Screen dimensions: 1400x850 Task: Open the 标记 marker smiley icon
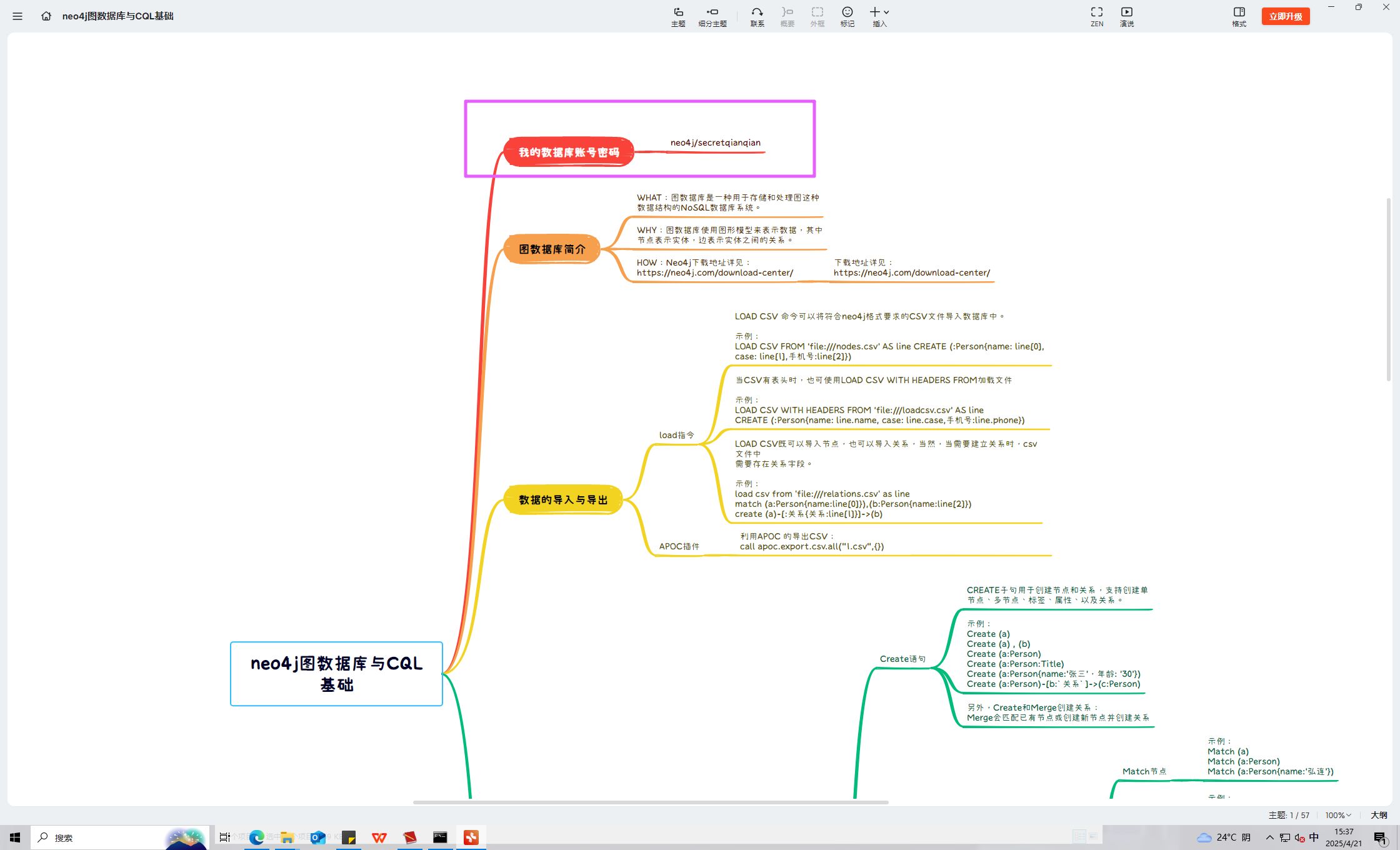click(x=847, y=17)
